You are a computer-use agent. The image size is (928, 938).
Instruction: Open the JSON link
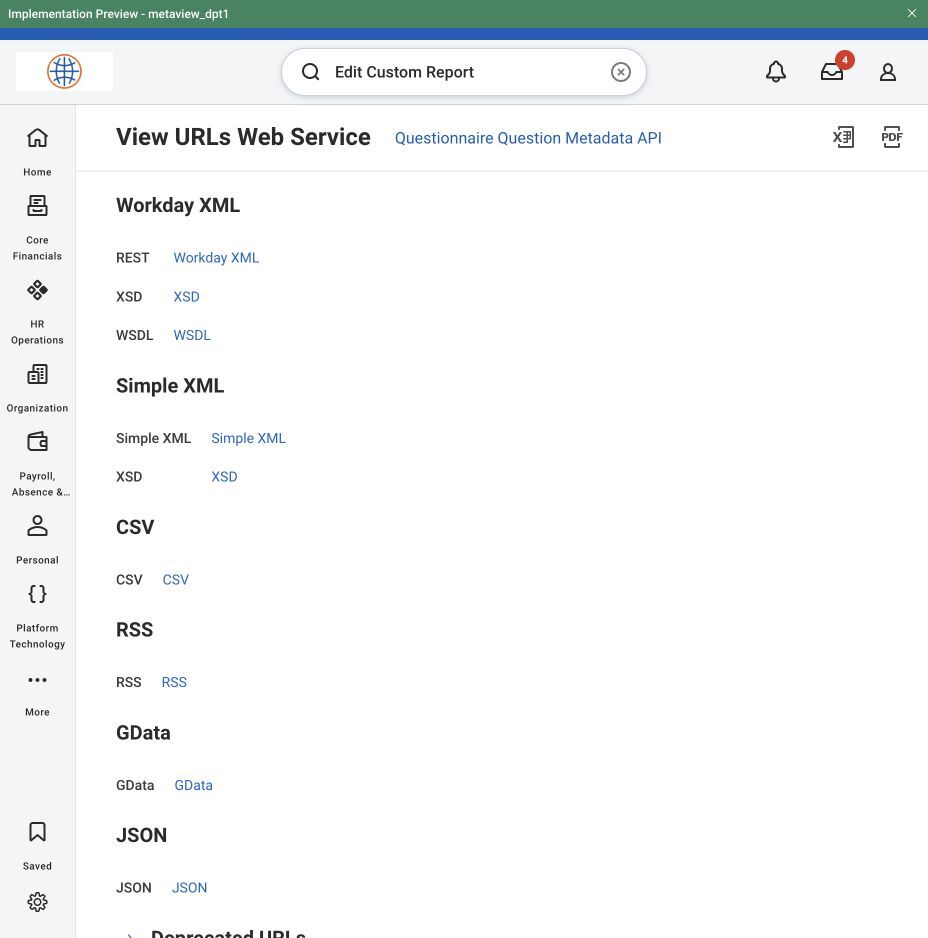click(189, 888)
